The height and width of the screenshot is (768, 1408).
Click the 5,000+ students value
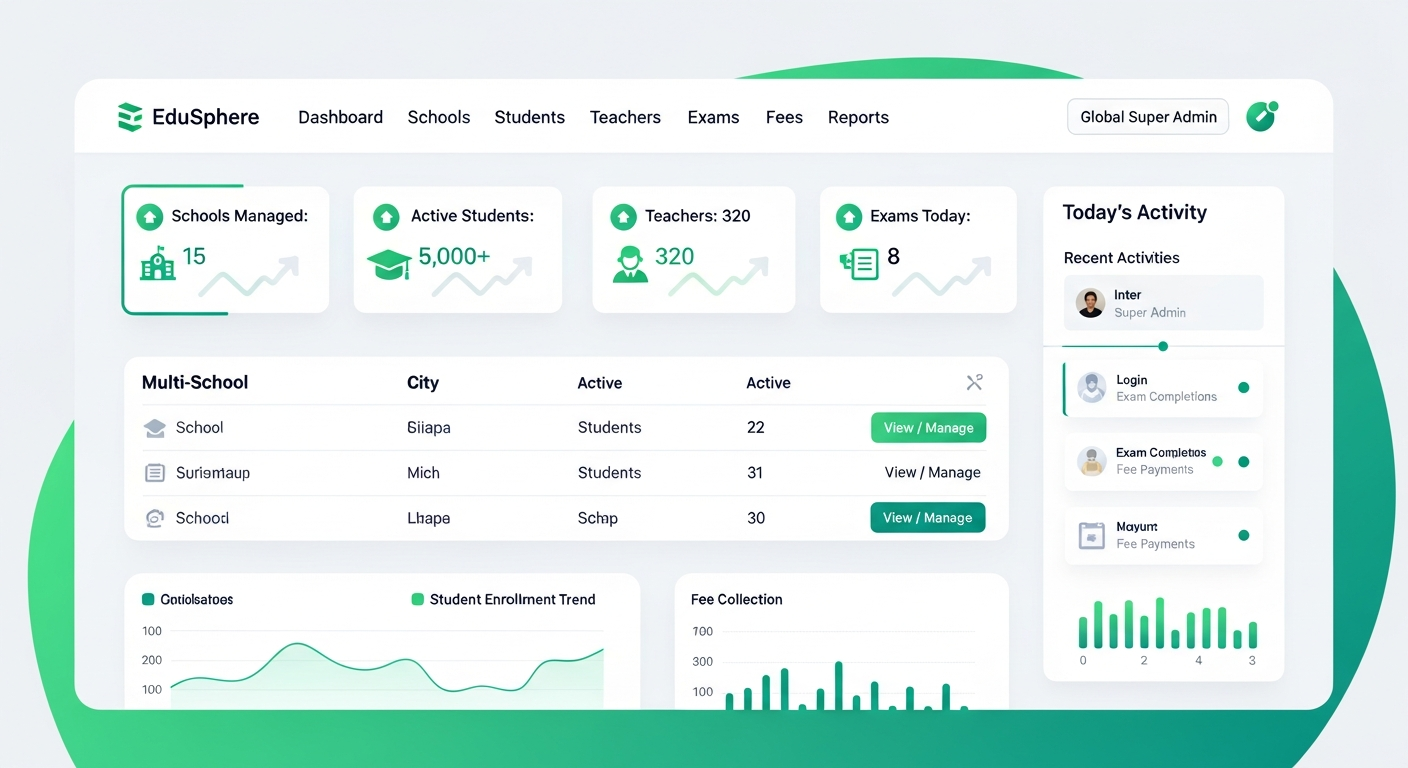point(455,256)
